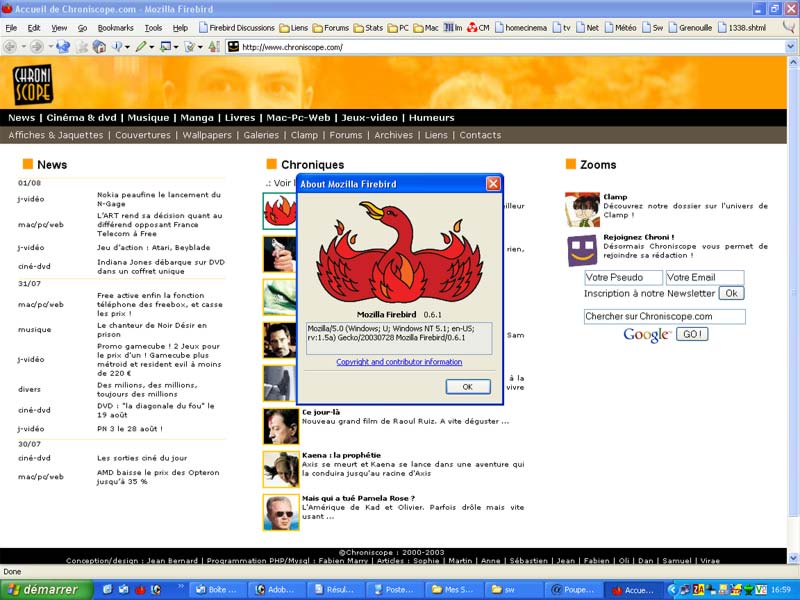Screen dimensions: 800x600
Task: Open the Back history dropdown arrow
Action: [x=23, y=47]
